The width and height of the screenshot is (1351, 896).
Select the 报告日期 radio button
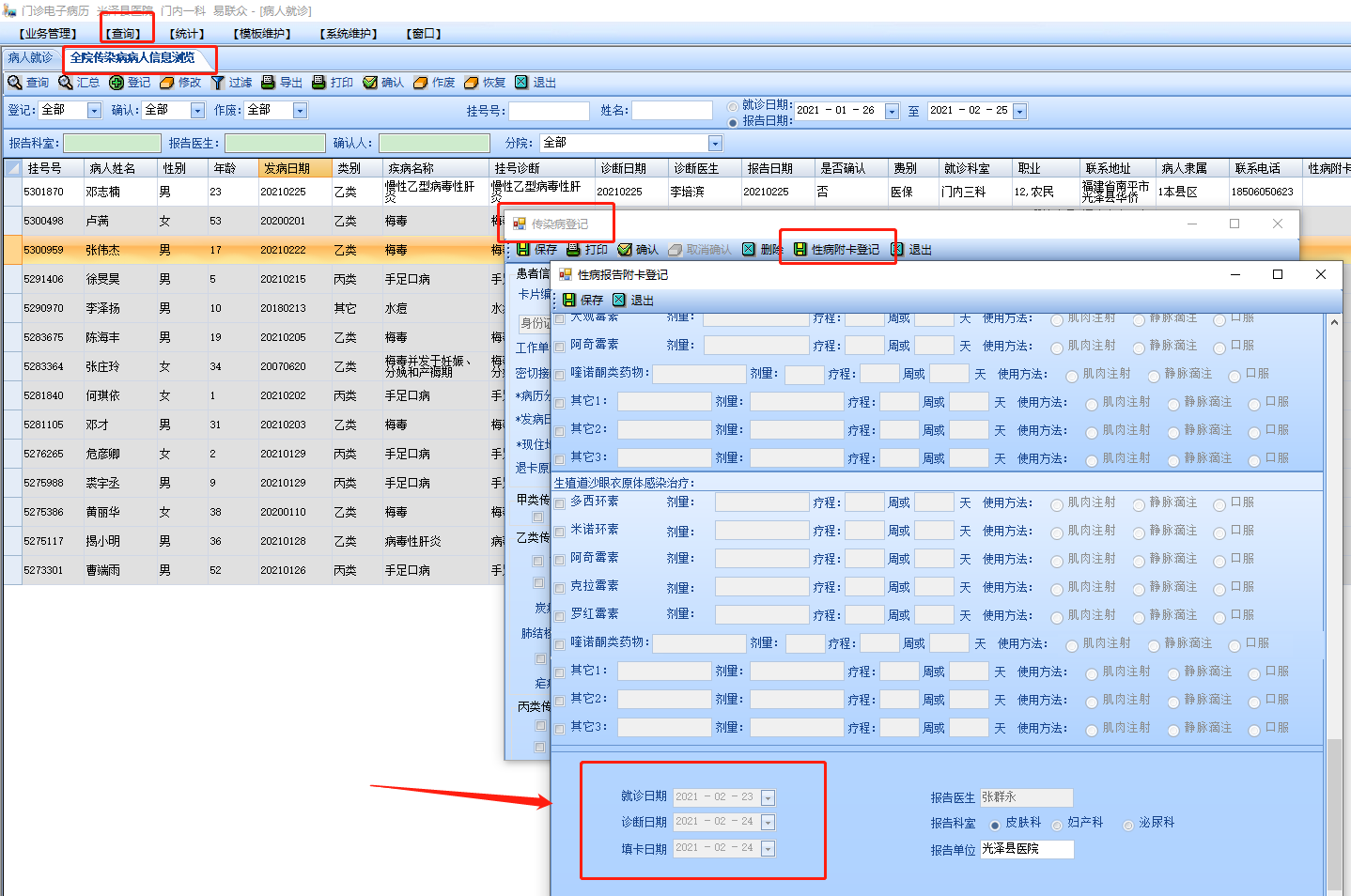click(x=733, y=122)
